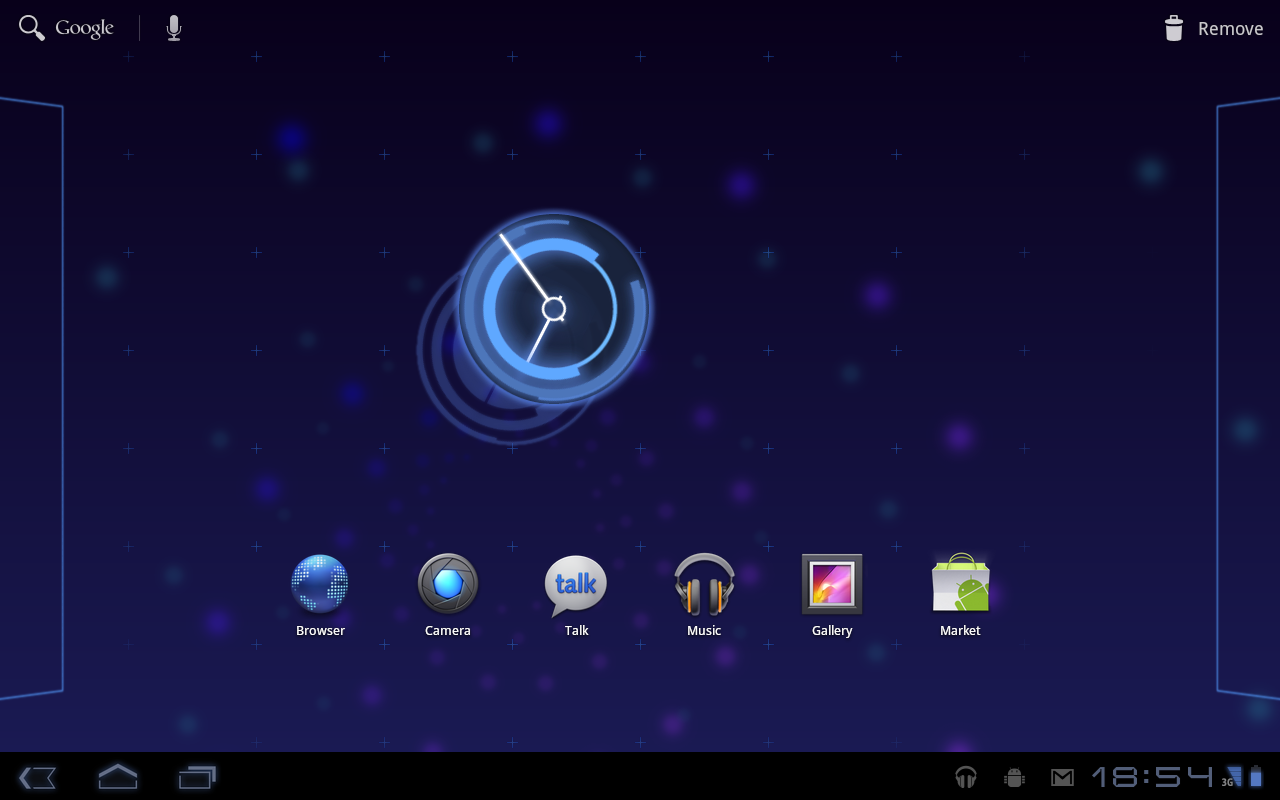Open headphones notification in status bar

[x=966, y=777]
